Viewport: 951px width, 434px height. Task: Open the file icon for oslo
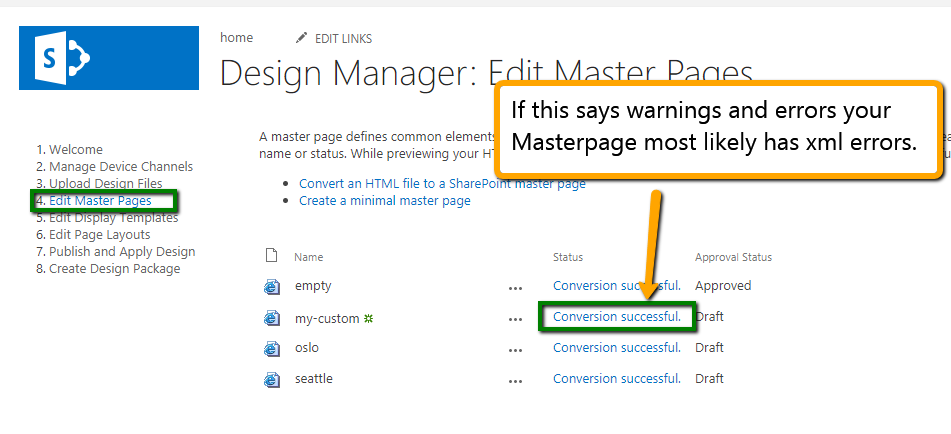pyautogui.click(x=272, y=349)
